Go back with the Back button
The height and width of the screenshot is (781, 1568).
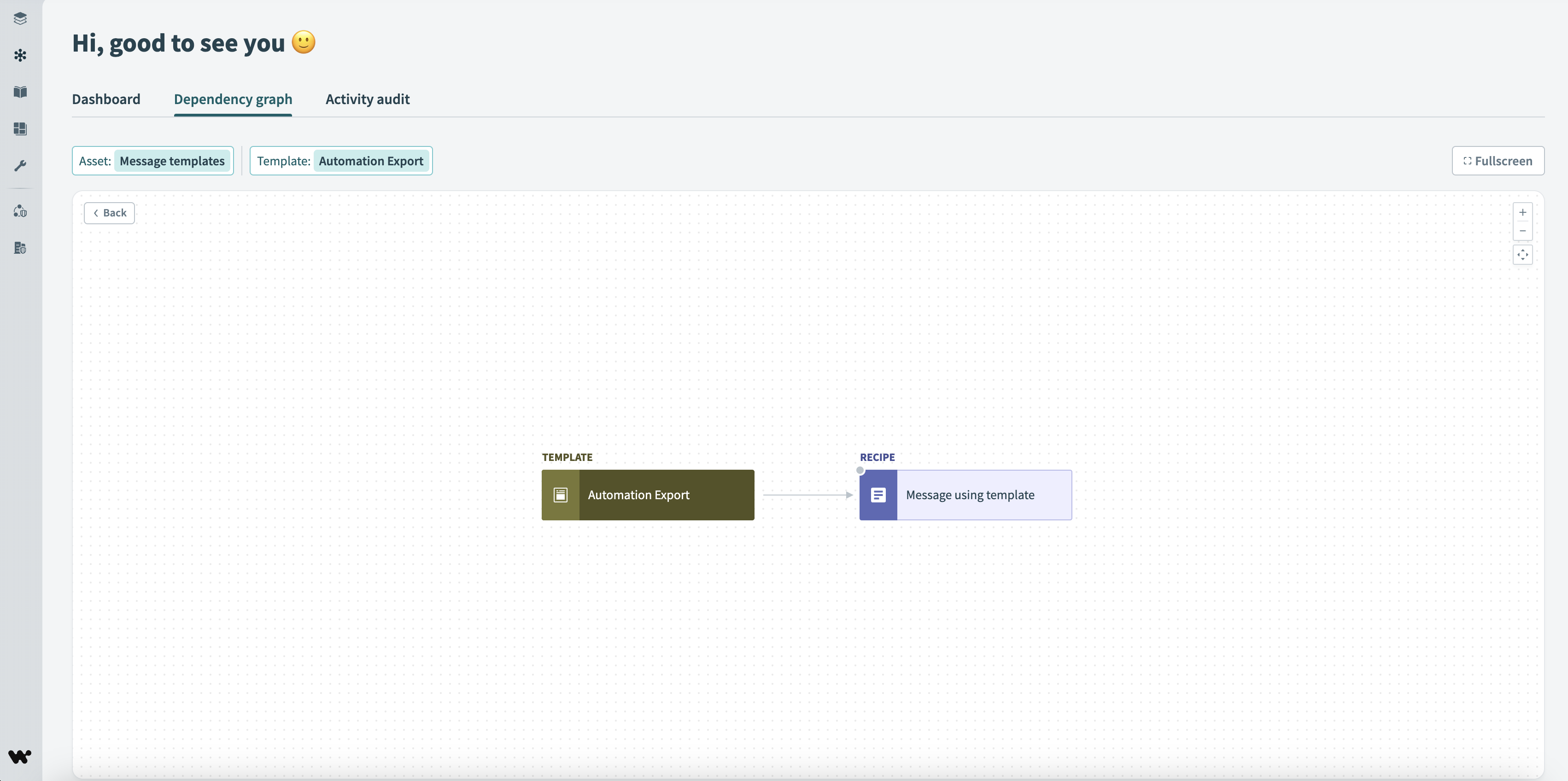pos(110,213)
